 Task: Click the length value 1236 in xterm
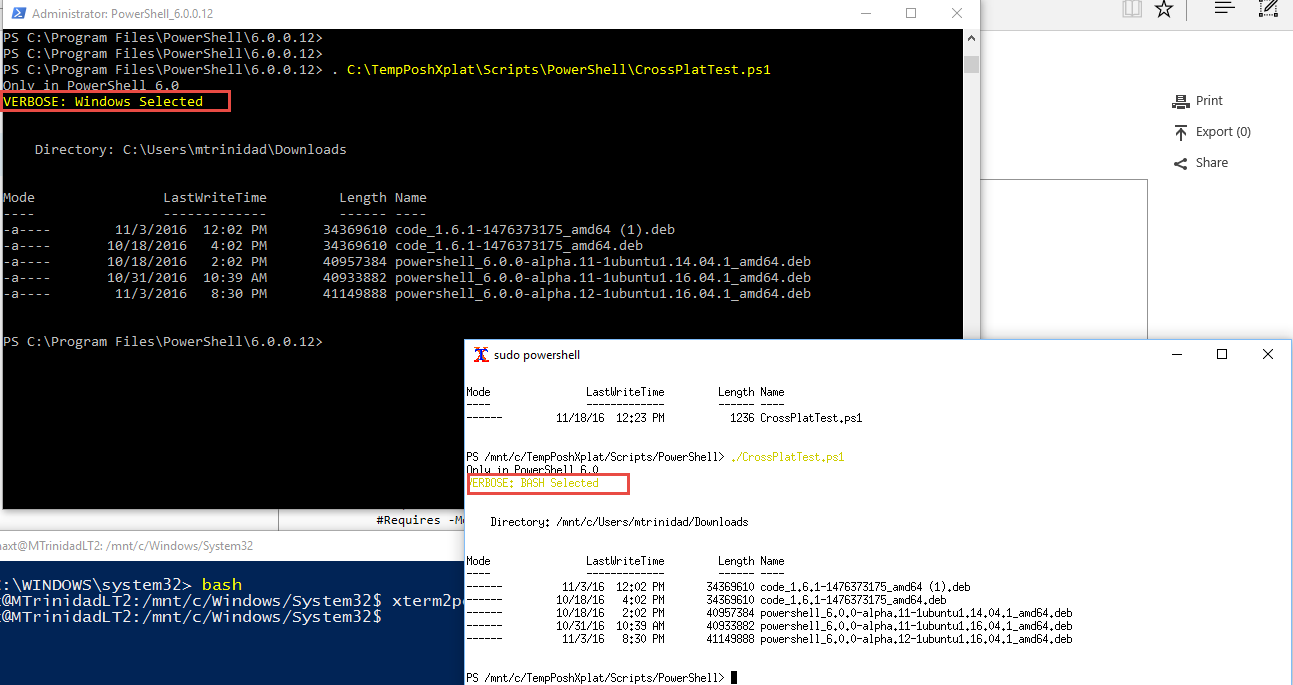coord(742,418)
